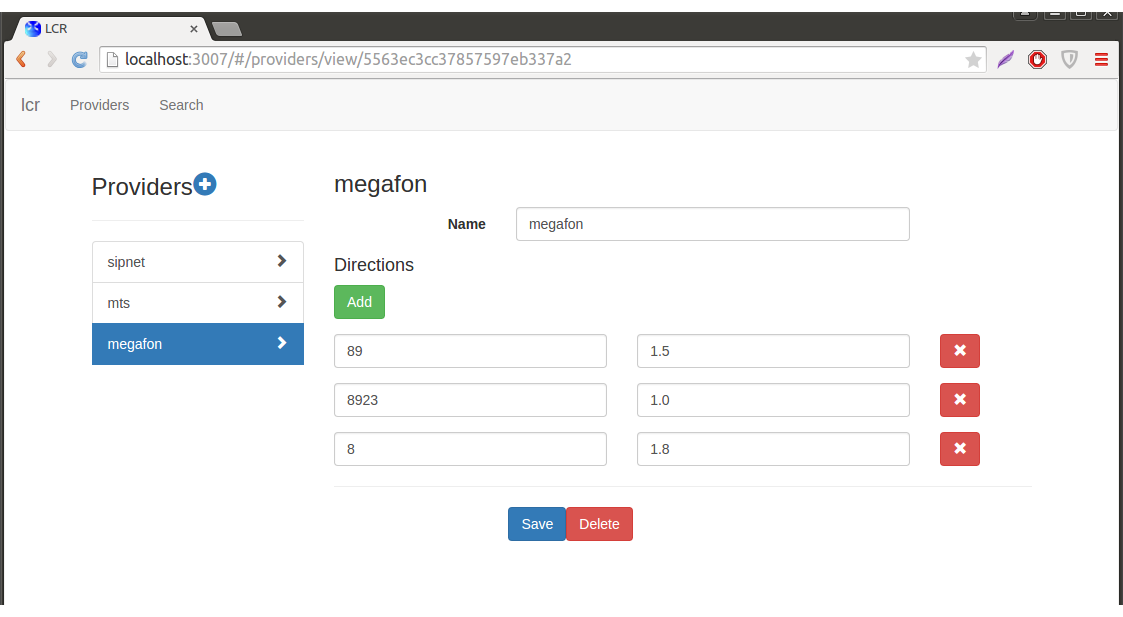Select mts in the providers list
The image size is (1123, 617).
pyautogui.click(x=198, y=303)
